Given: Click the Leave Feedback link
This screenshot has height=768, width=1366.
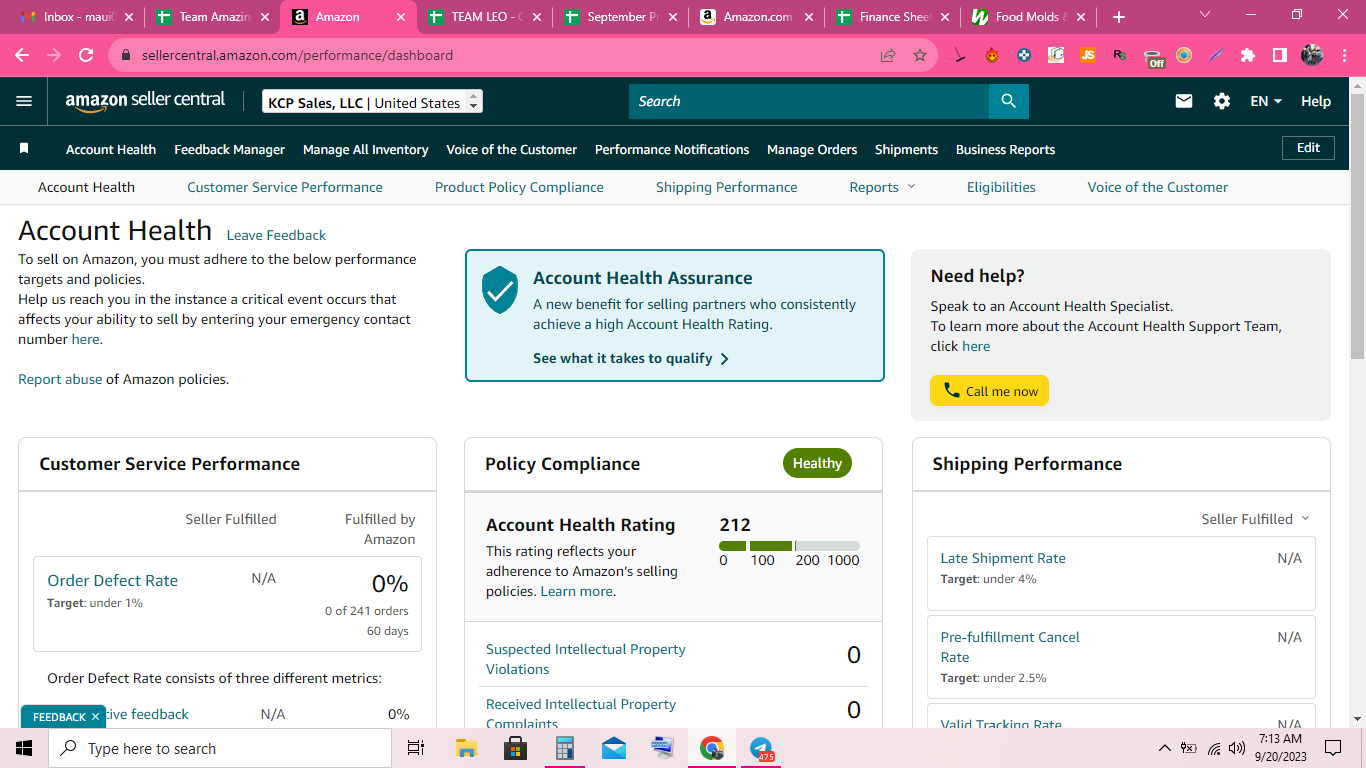Looking at the screenshot, I should [x=276, y=235].
